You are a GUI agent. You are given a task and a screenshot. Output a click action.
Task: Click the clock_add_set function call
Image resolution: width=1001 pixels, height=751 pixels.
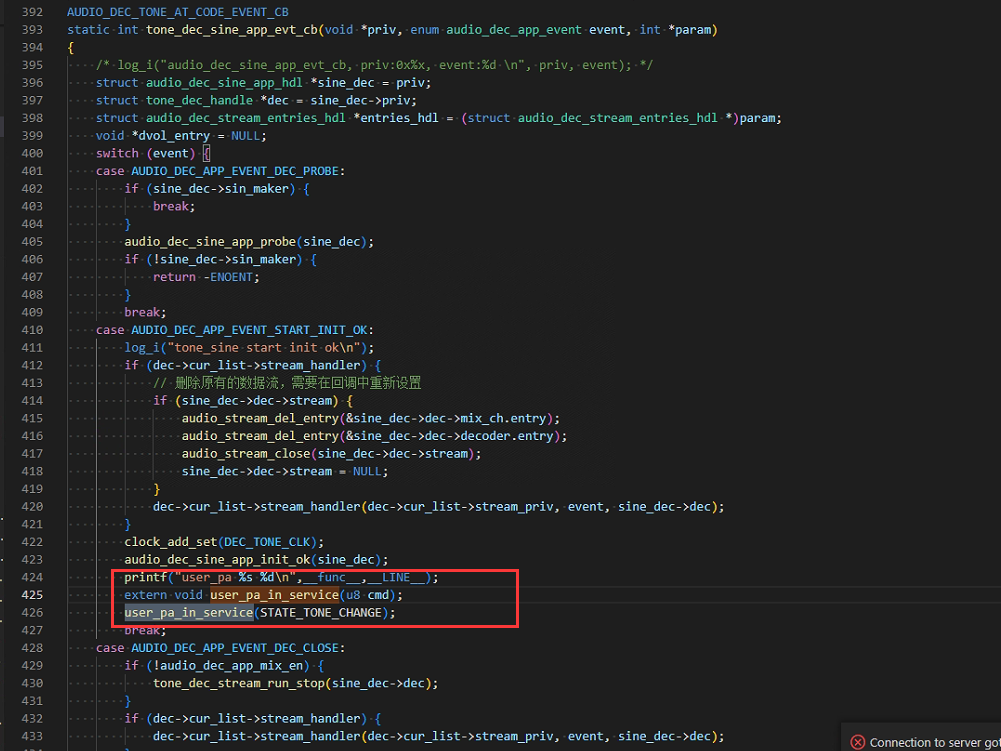(x=171, y=542)
